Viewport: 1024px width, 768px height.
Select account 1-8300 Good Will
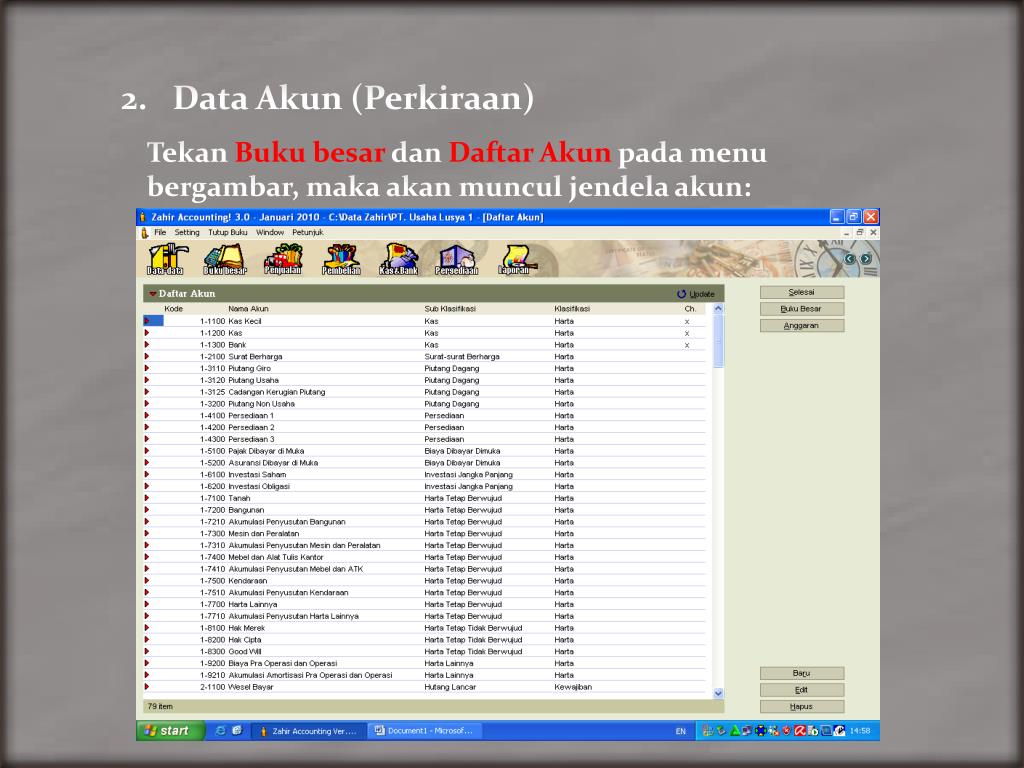[x=424, y=651]
